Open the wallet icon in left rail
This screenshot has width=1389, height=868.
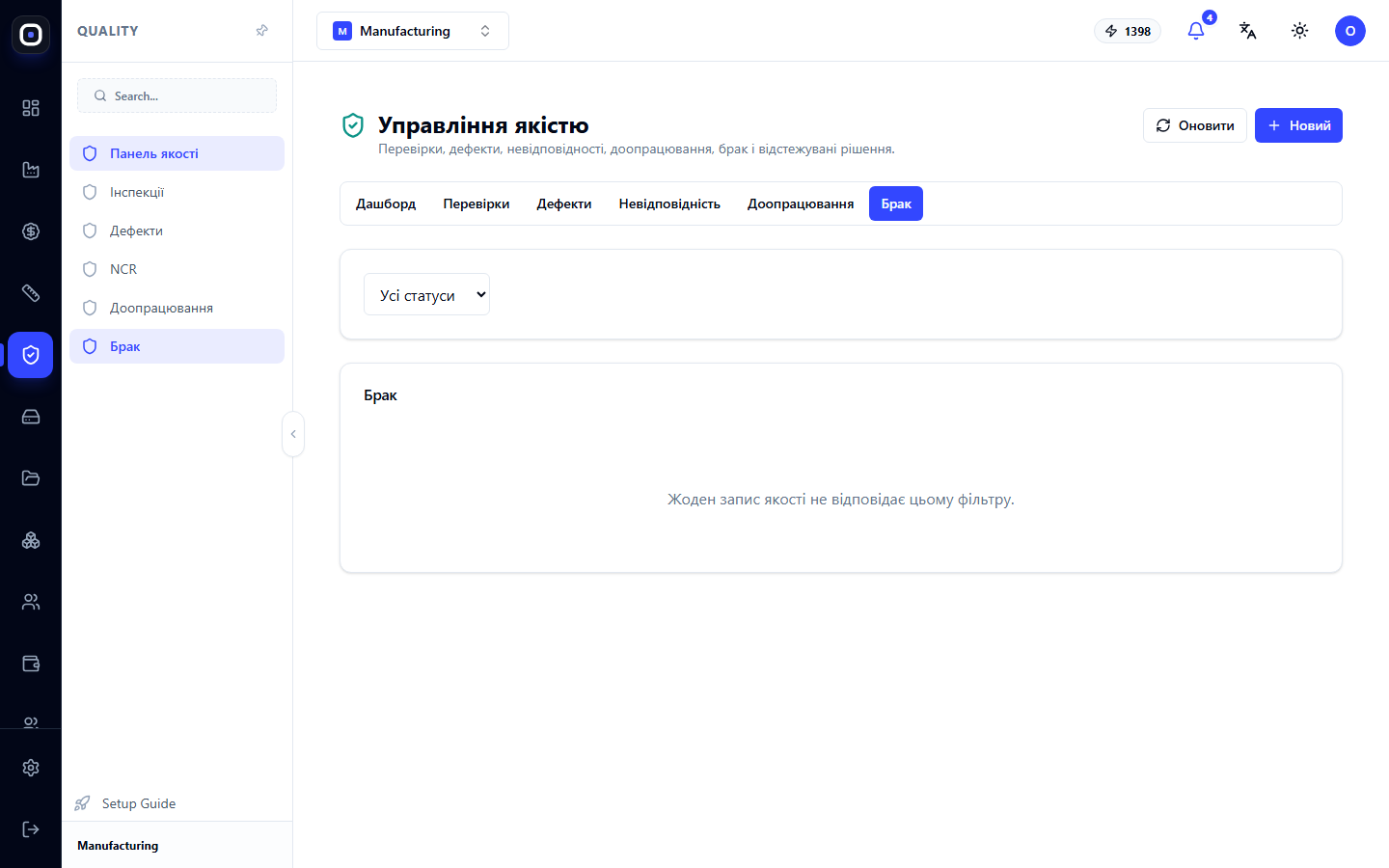31,664
